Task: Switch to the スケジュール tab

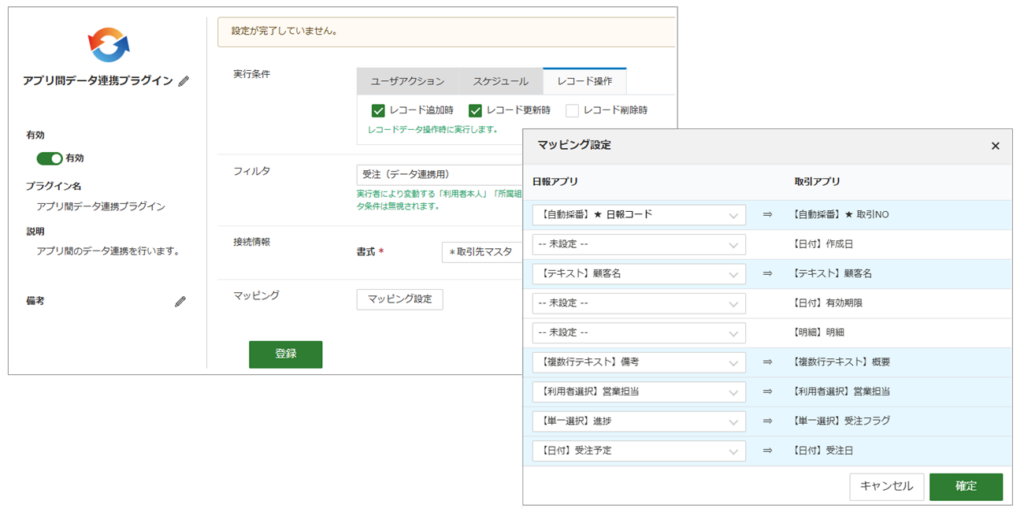Action: (500, 82)
